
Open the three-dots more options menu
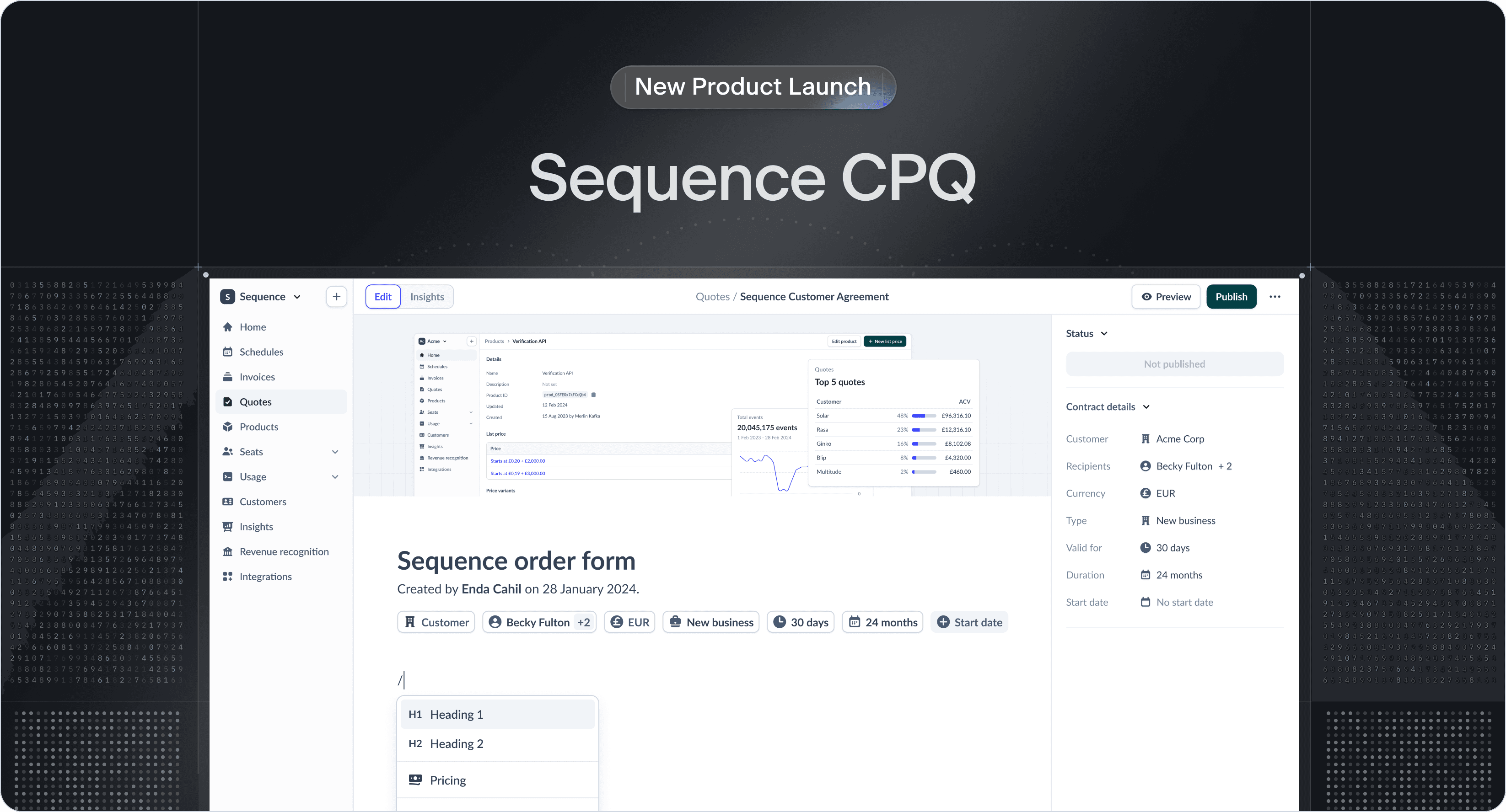click(1275, 297)
